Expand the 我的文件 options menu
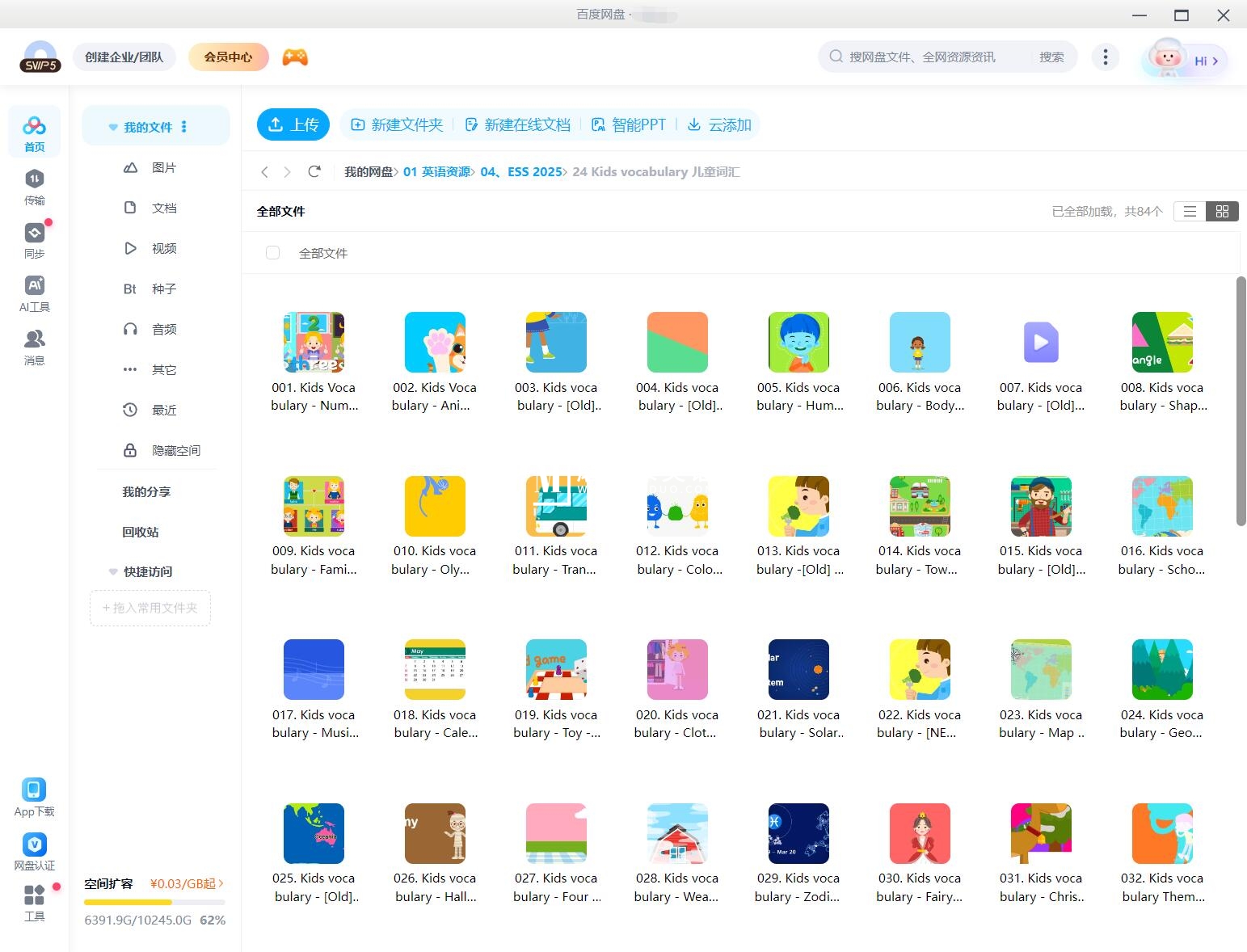Viewport: 1247px width, 952px height. point(183,126)
